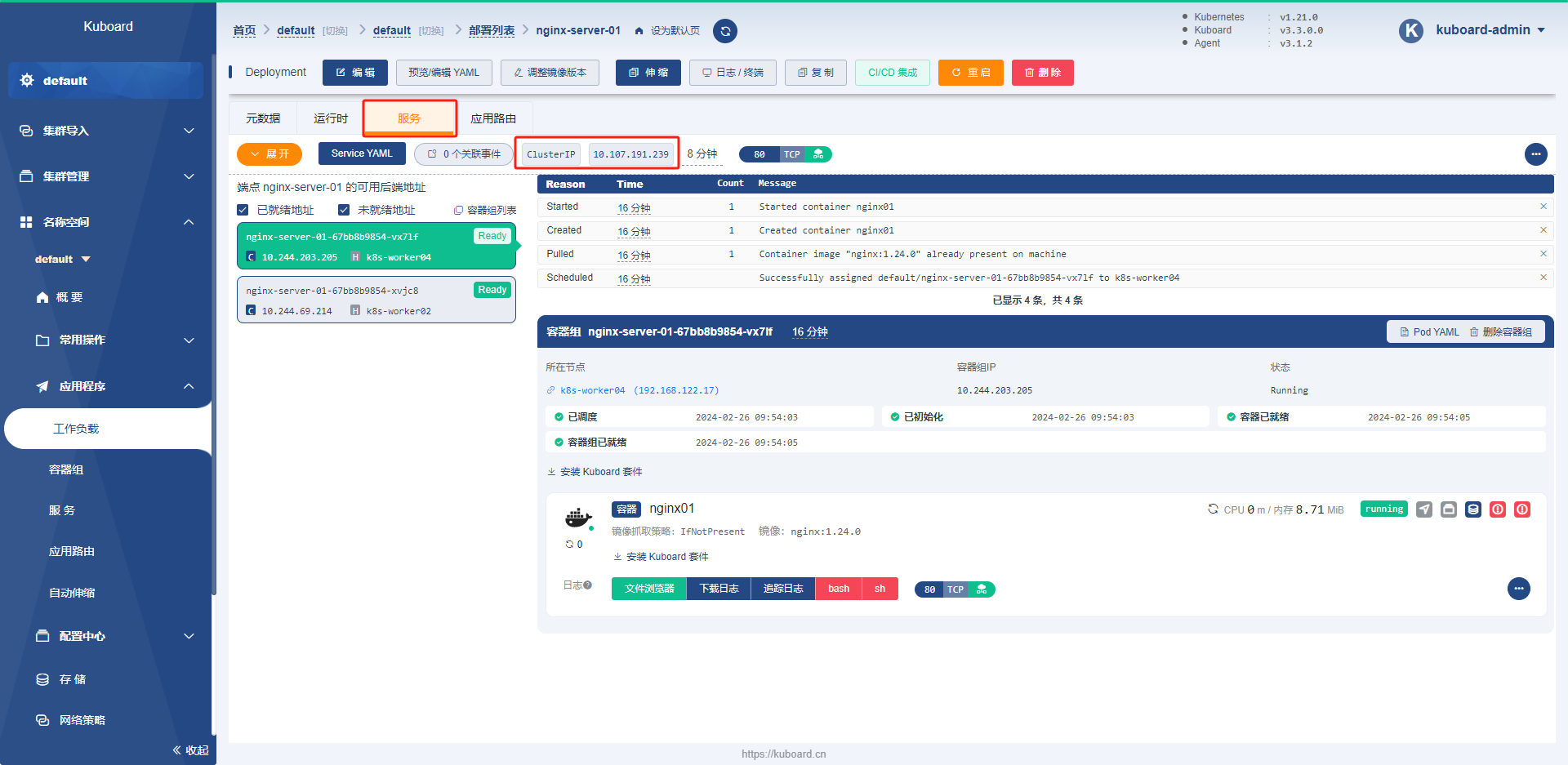The height and width of the screenshot is (765, 1568).
Task: Go to 部署列表 breadcrumb
Action: [x=492, y=30]
